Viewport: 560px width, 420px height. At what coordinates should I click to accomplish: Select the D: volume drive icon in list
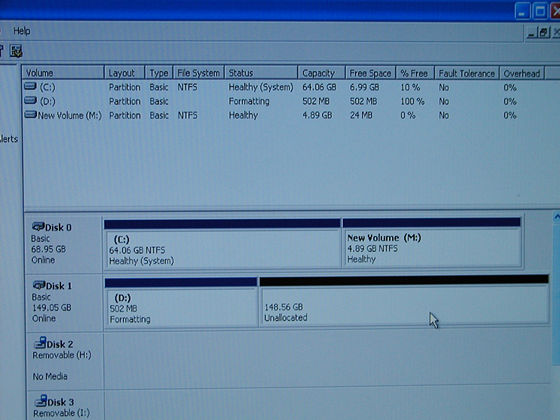coord(30,100)
